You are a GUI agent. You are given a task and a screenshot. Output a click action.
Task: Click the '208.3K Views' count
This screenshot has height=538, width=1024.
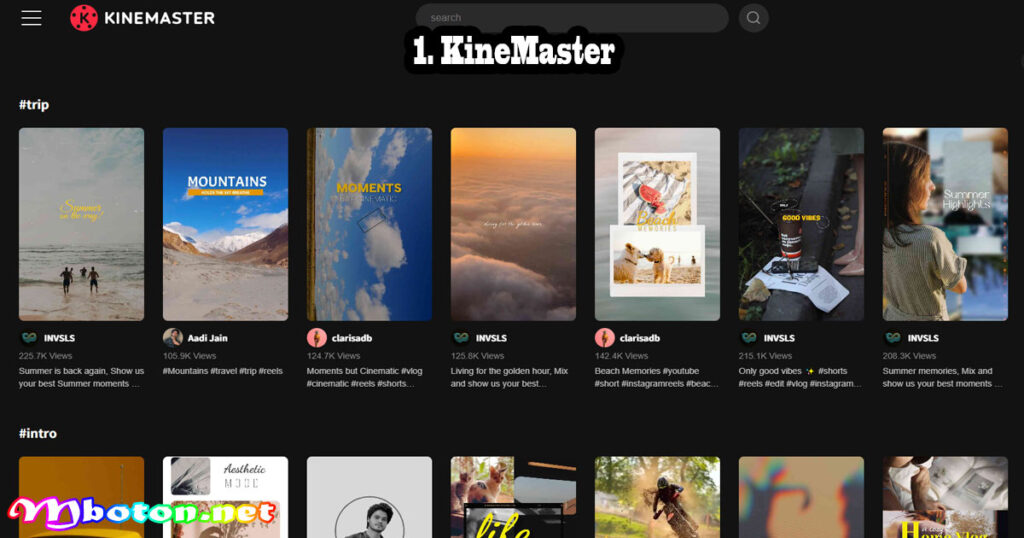click(910, 356)
